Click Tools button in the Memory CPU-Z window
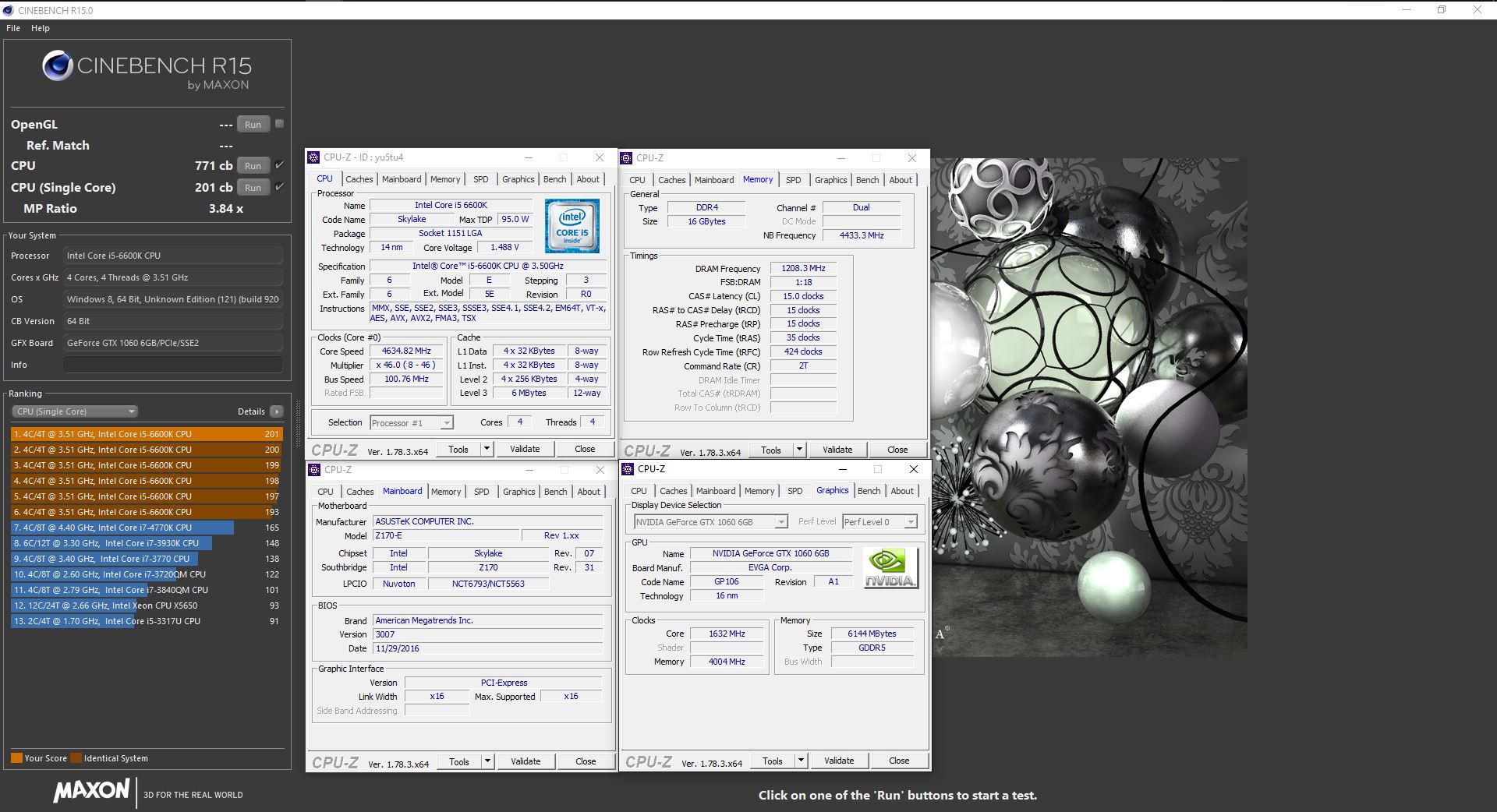The image size is (1497, 812). coord(771,450)
